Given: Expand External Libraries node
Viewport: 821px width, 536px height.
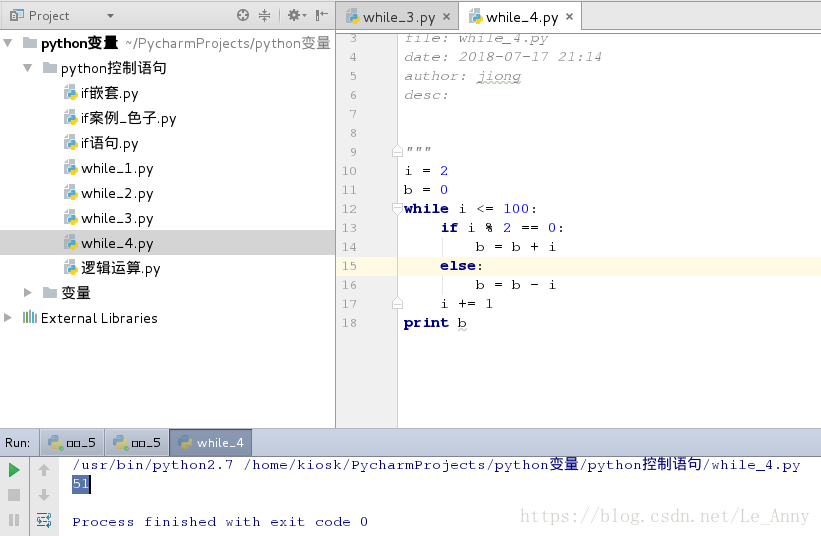Looking at the screenshot, I should coord(7,317).
